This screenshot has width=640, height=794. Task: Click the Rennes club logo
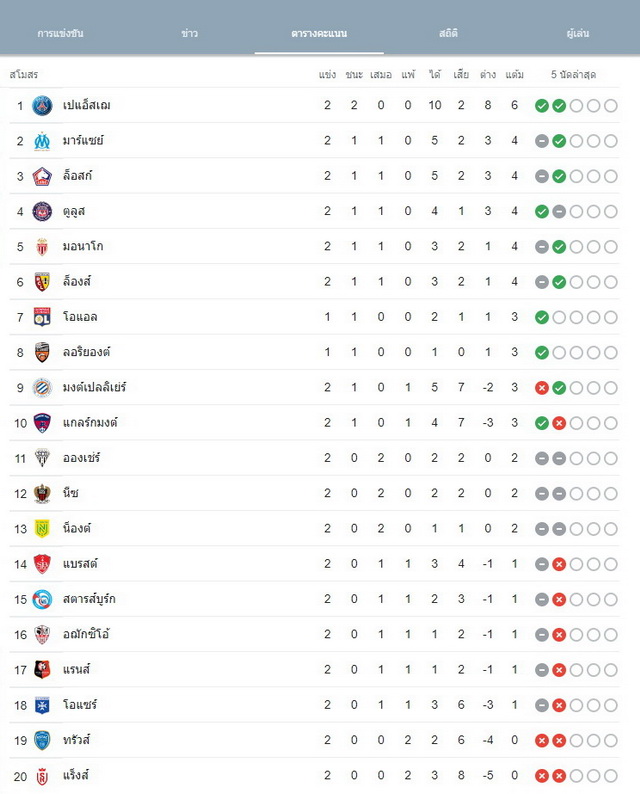coord(42,669)
